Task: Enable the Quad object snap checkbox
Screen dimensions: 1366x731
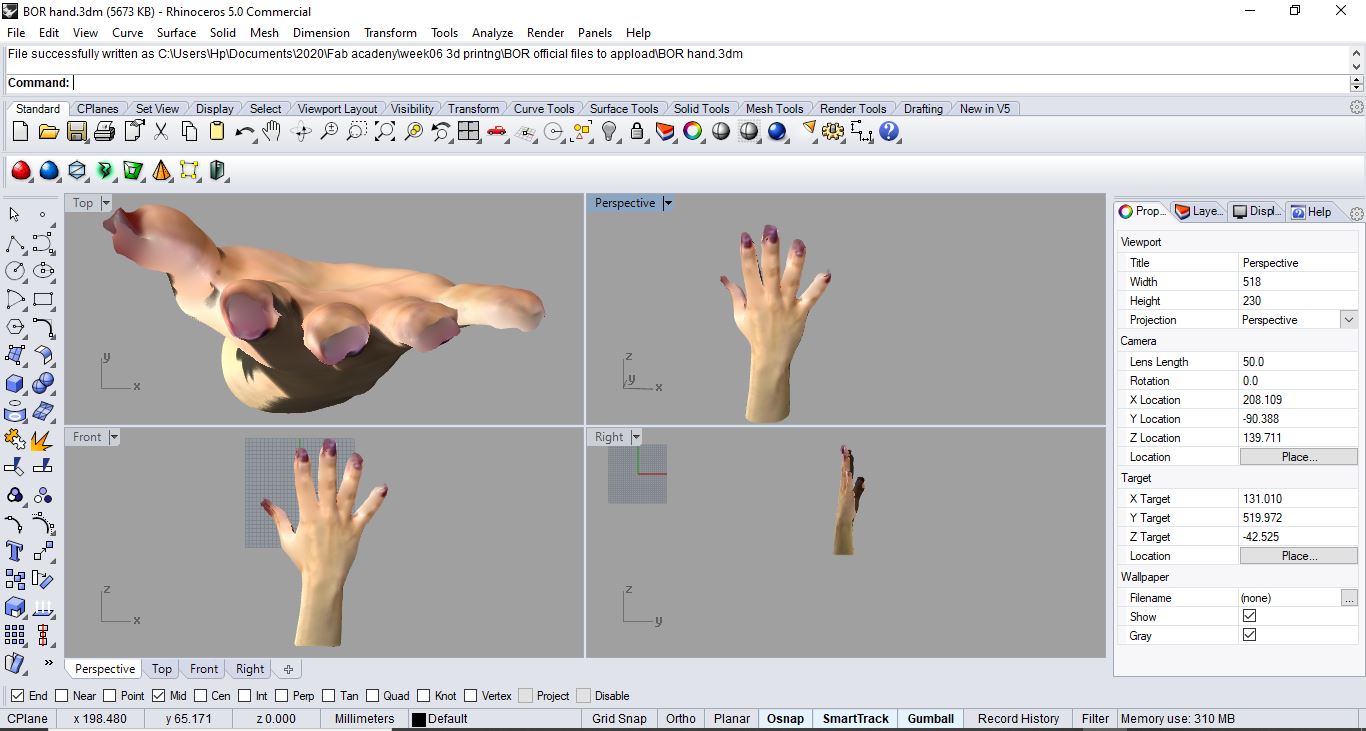Action: pyautogui.click(x=371, y=695)
